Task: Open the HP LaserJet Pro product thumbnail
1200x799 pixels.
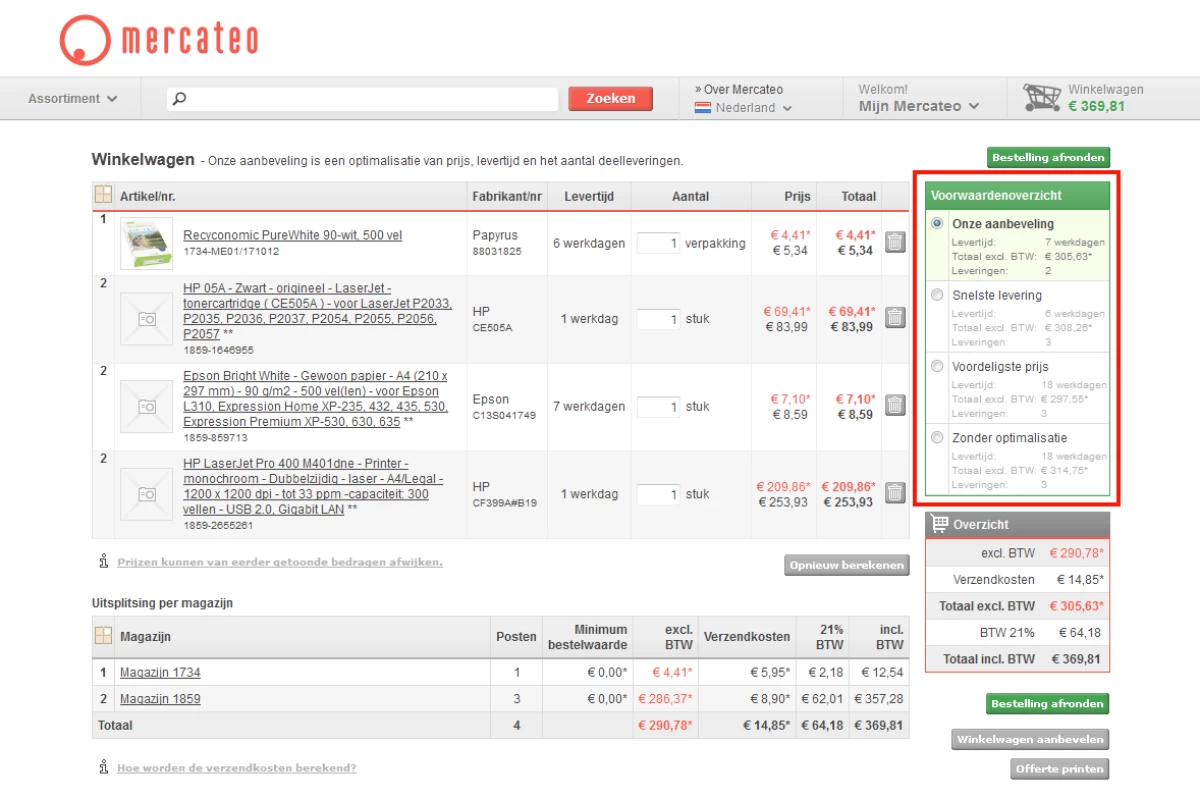Action: (146, 494)
